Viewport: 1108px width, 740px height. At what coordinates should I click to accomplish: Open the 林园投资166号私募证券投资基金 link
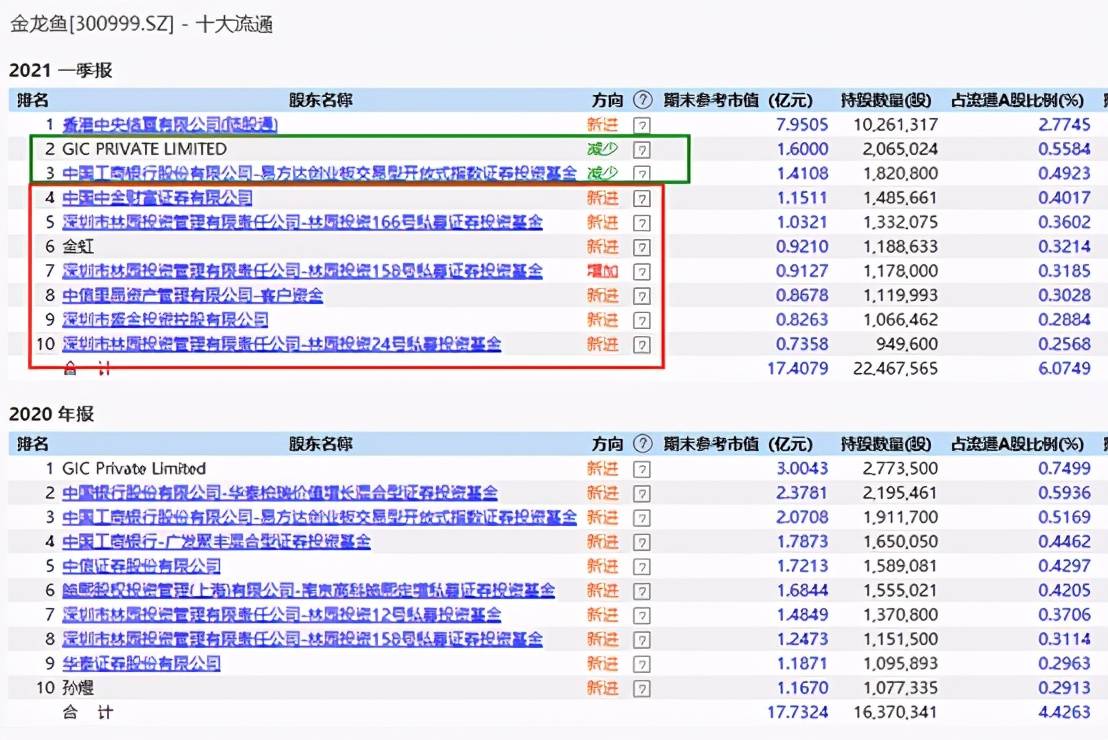(302, 222)
